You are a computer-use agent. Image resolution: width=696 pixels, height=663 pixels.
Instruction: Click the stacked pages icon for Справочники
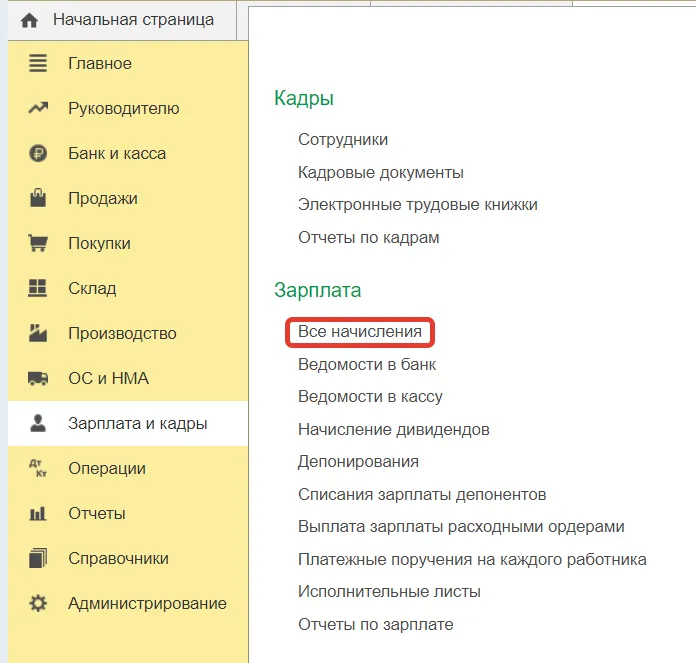pos(38,558)
